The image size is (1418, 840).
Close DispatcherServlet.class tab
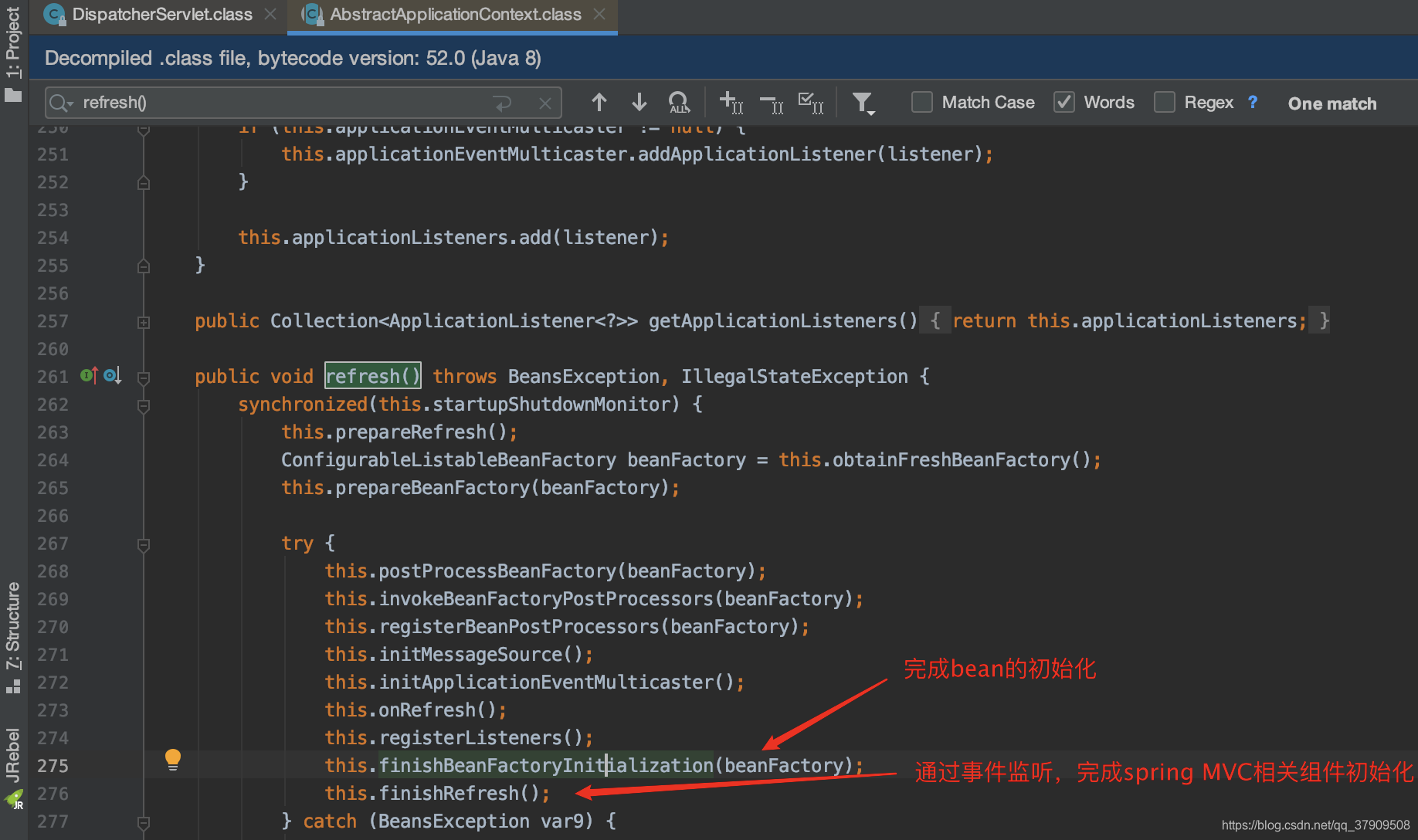[270, 15]
